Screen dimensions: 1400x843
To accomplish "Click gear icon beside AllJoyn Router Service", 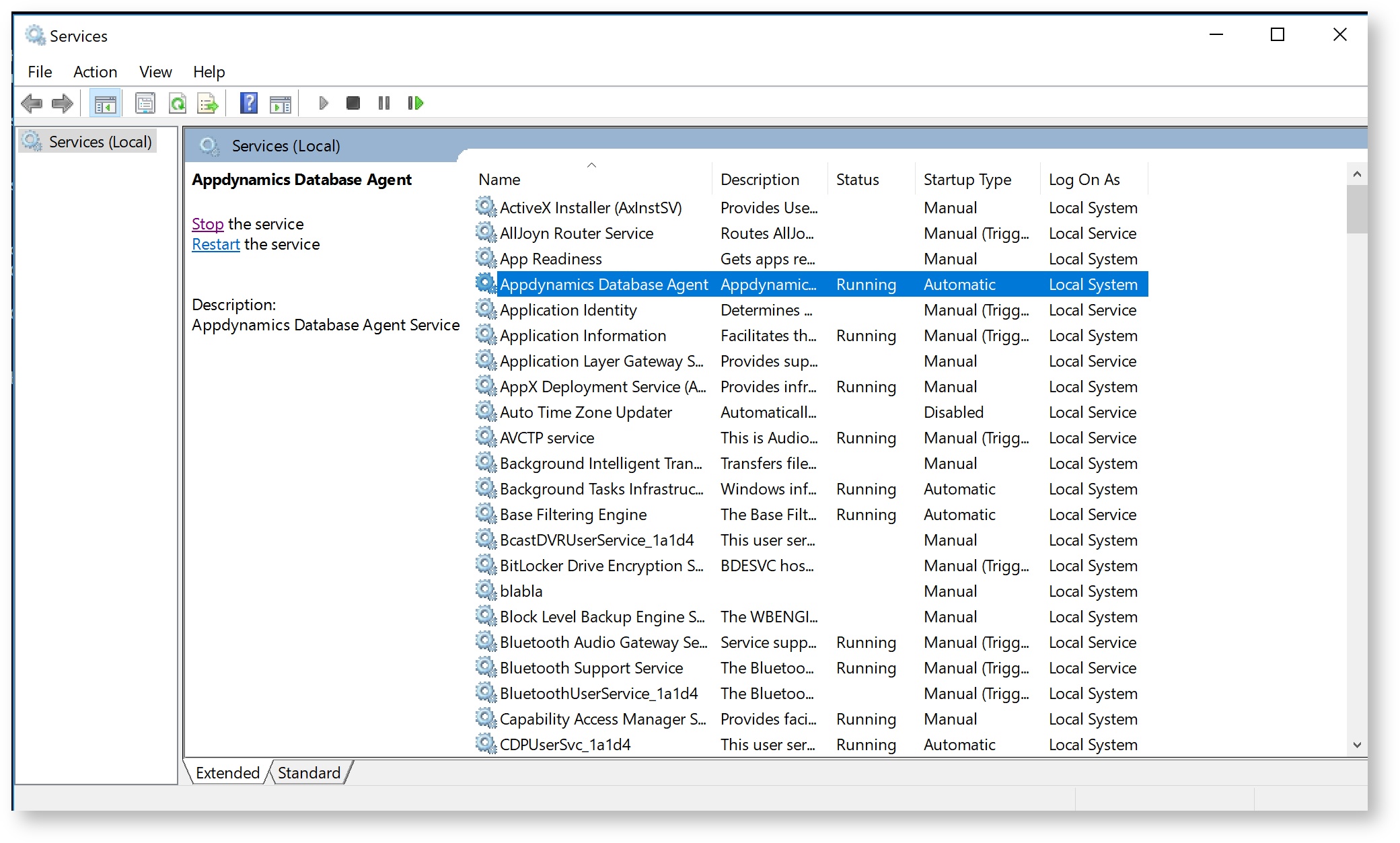I will [x=486, y=232].
